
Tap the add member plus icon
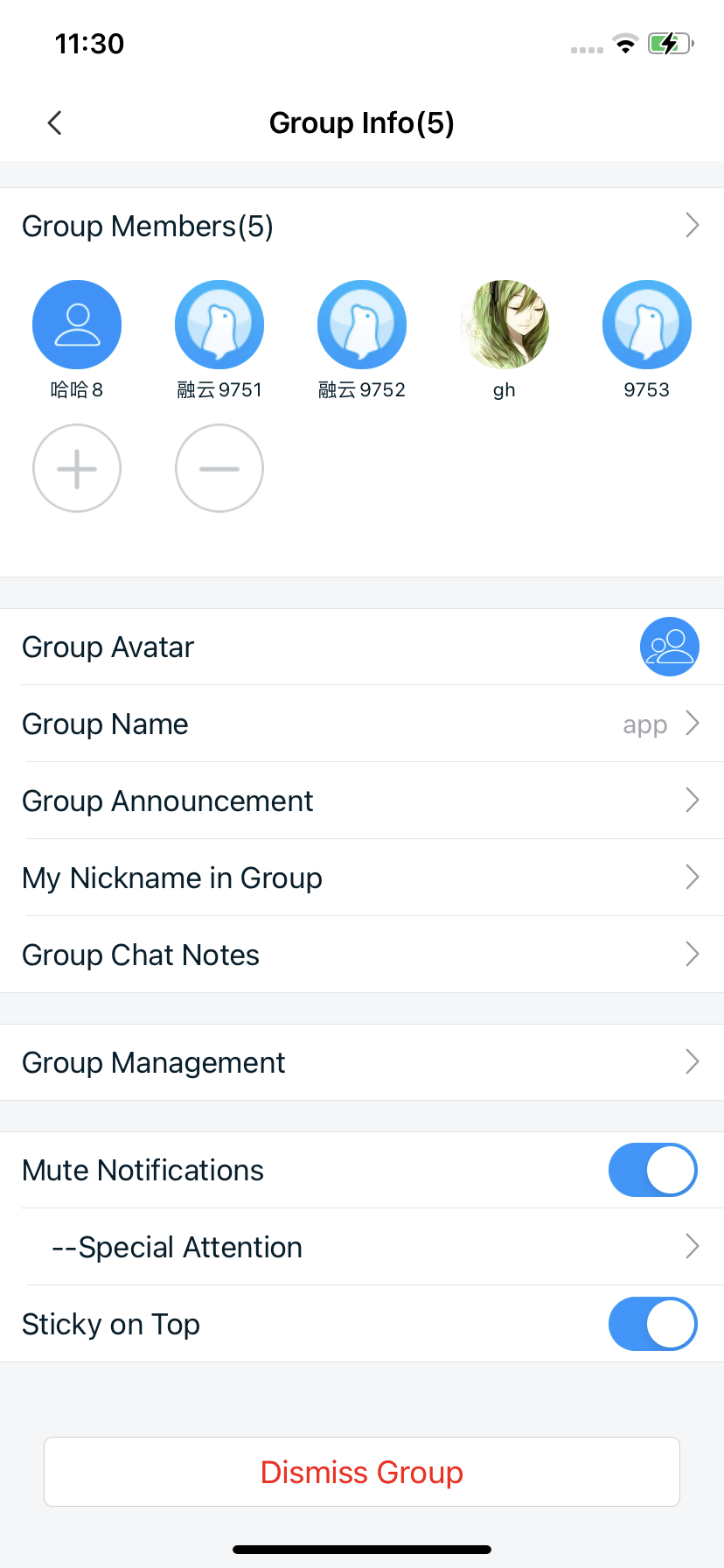pyautogui.click(x=77, y=468)
